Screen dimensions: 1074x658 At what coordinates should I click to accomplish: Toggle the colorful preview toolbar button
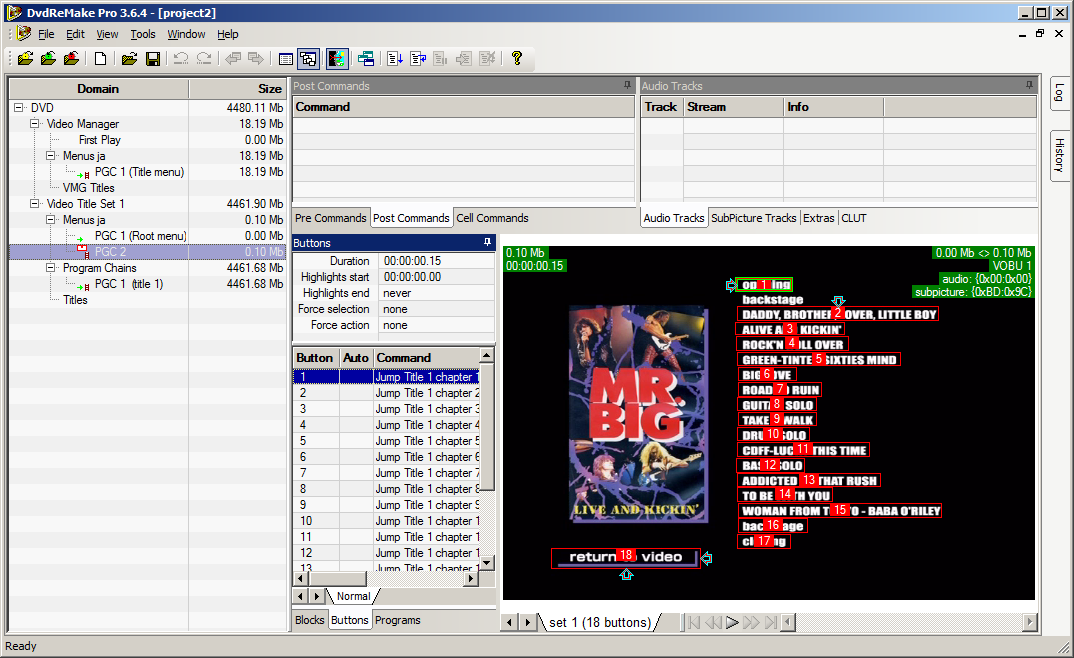click(337, 59)
